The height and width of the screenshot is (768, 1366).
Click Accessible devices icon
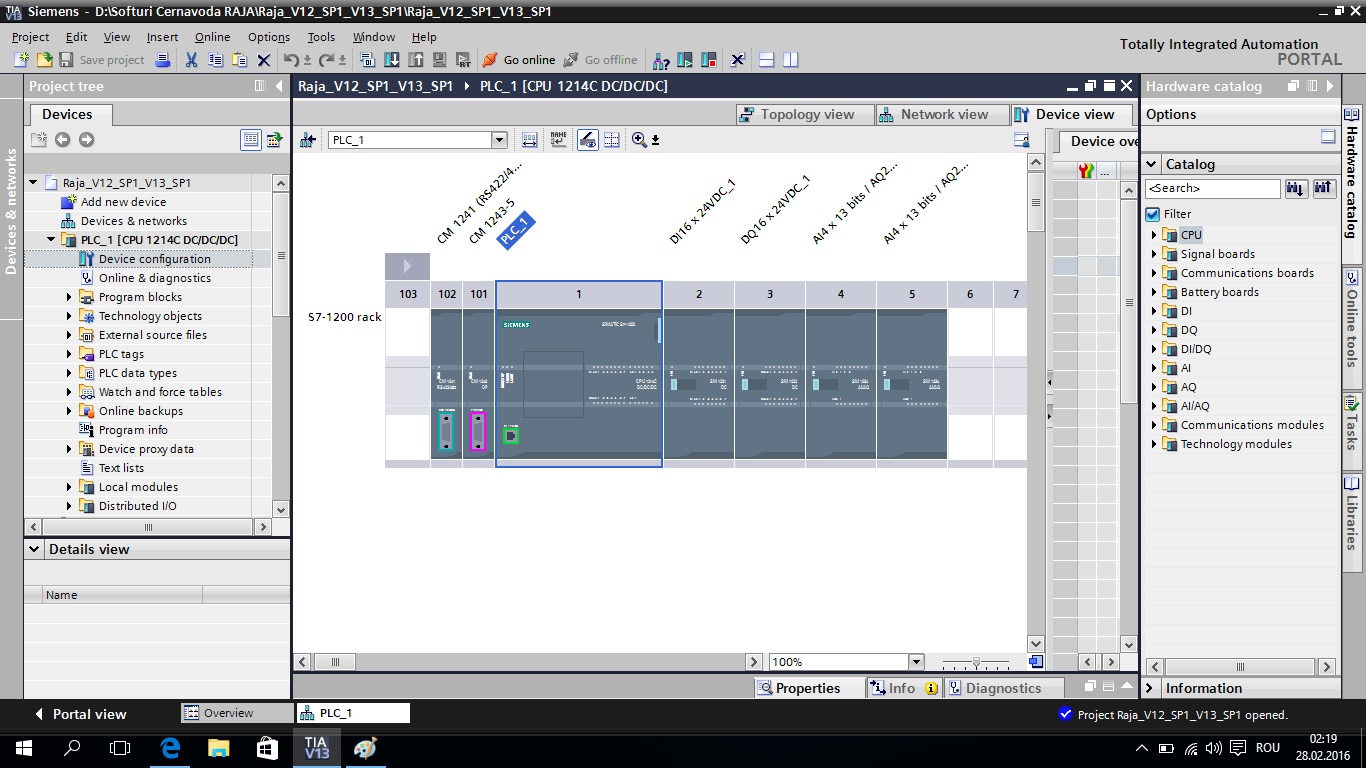[661, 60]
